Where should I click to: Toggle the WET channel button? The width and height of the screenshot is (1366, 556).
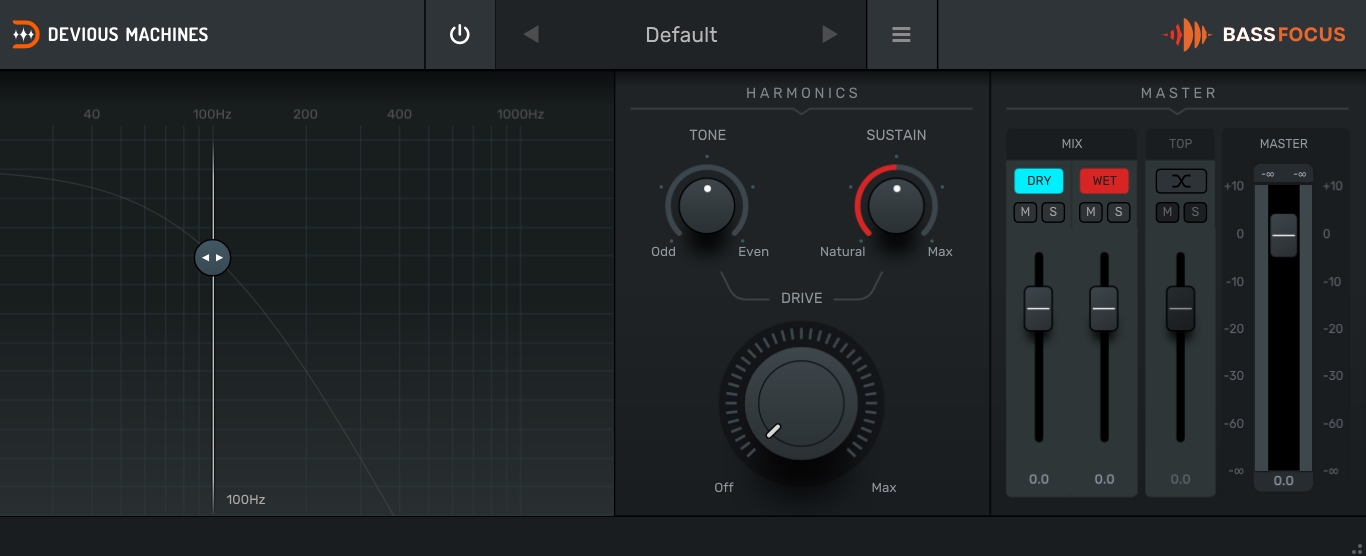click(1104, 181)
